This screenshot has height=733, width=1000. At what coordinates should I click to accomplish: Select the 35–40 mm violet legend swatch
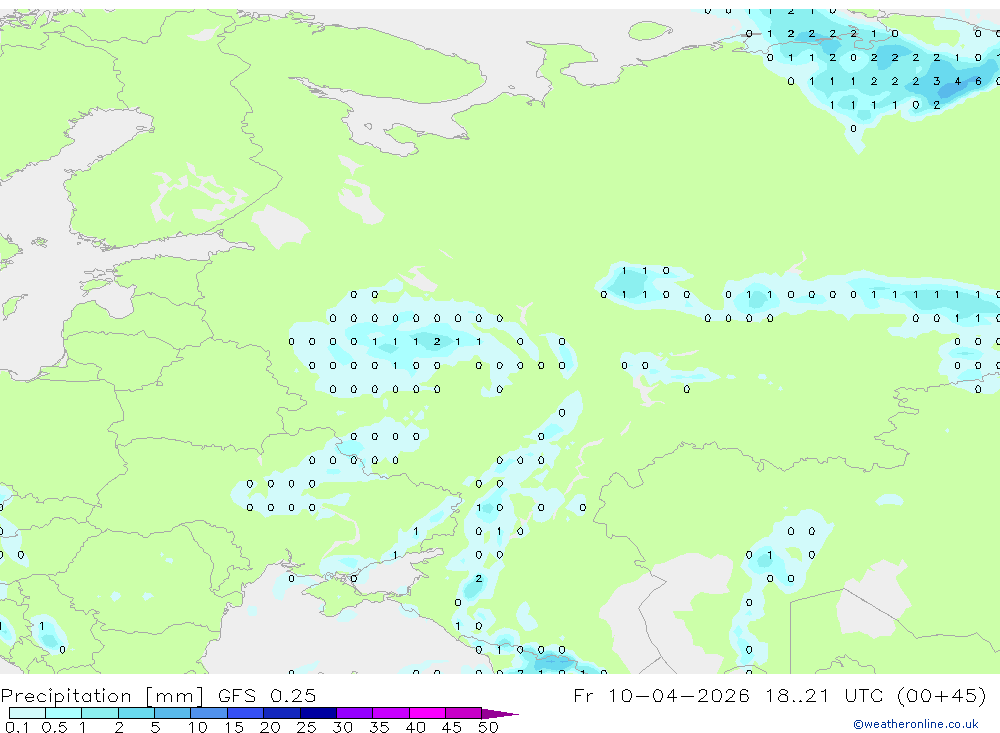(x=391, y=713)
